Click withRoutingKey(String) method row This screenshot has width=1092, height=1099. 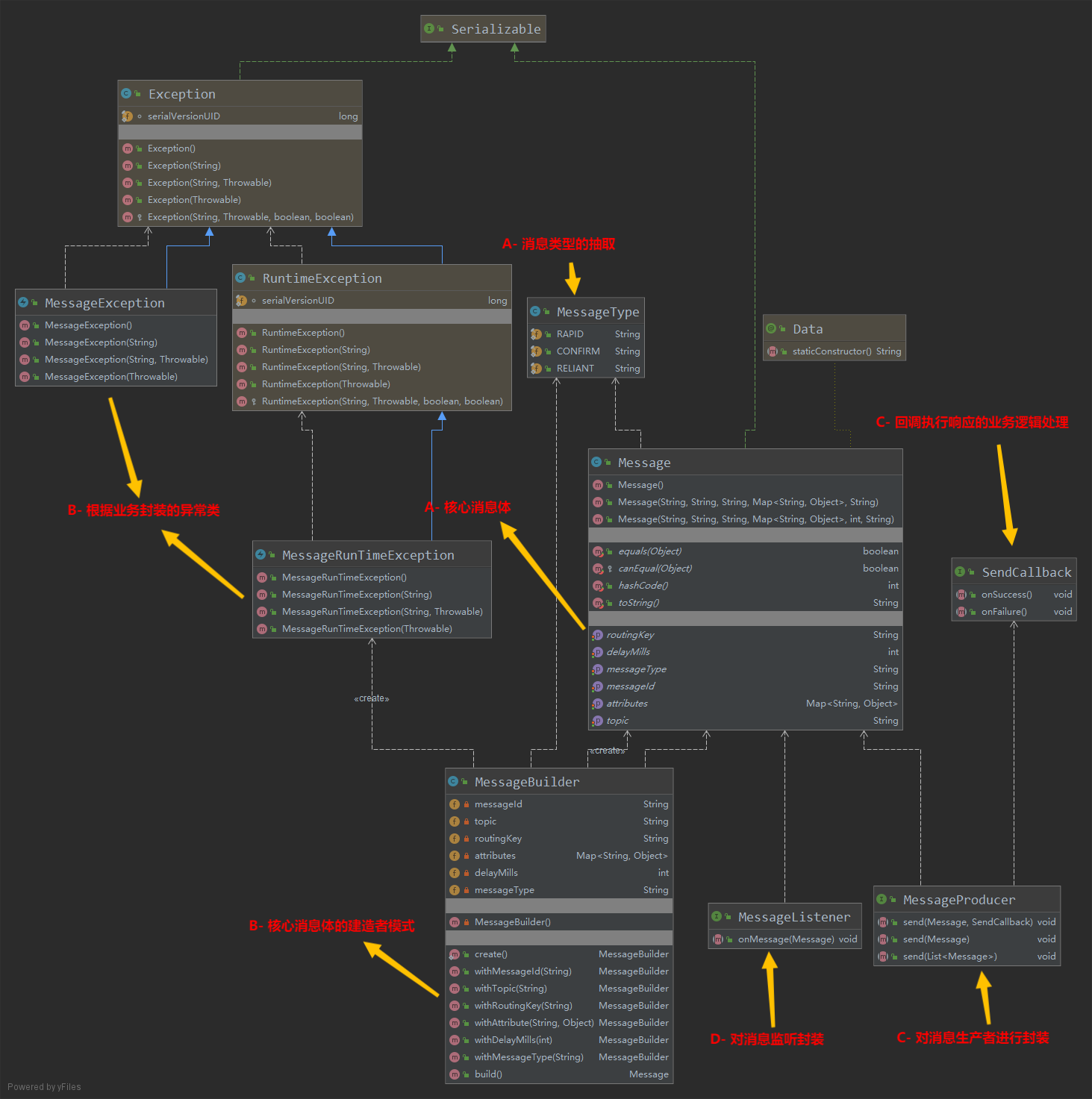click(559, 1005)
